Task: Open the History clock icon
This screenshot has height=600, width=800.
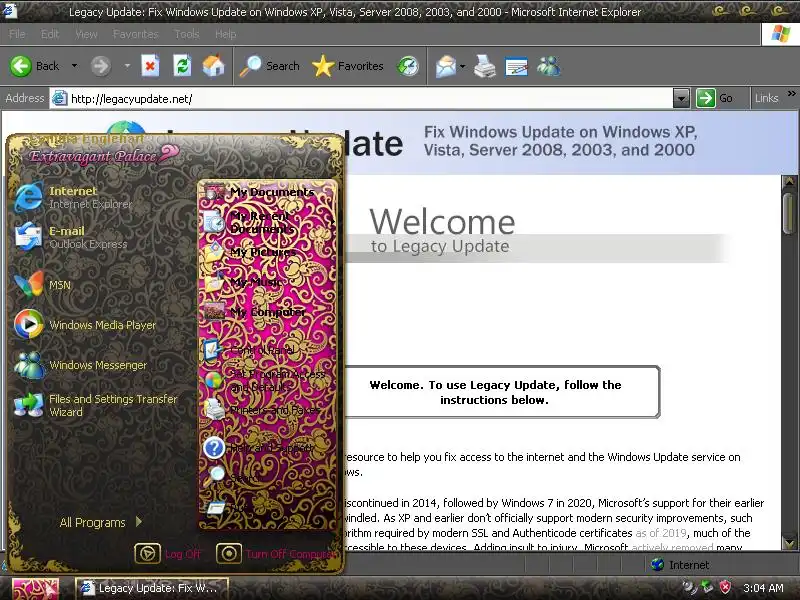Action: pyautogui.click(x=408, y=66)
